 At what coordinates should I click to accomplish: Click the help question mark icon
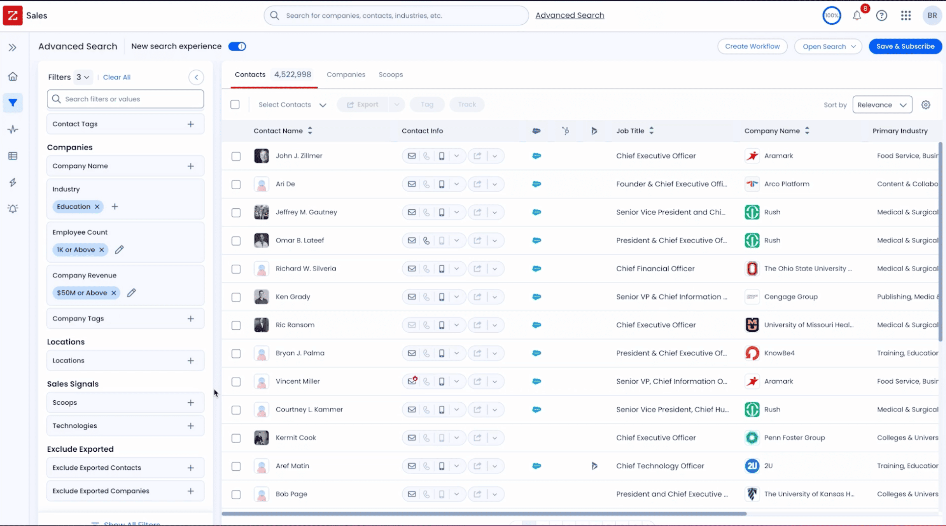(881, 16)
